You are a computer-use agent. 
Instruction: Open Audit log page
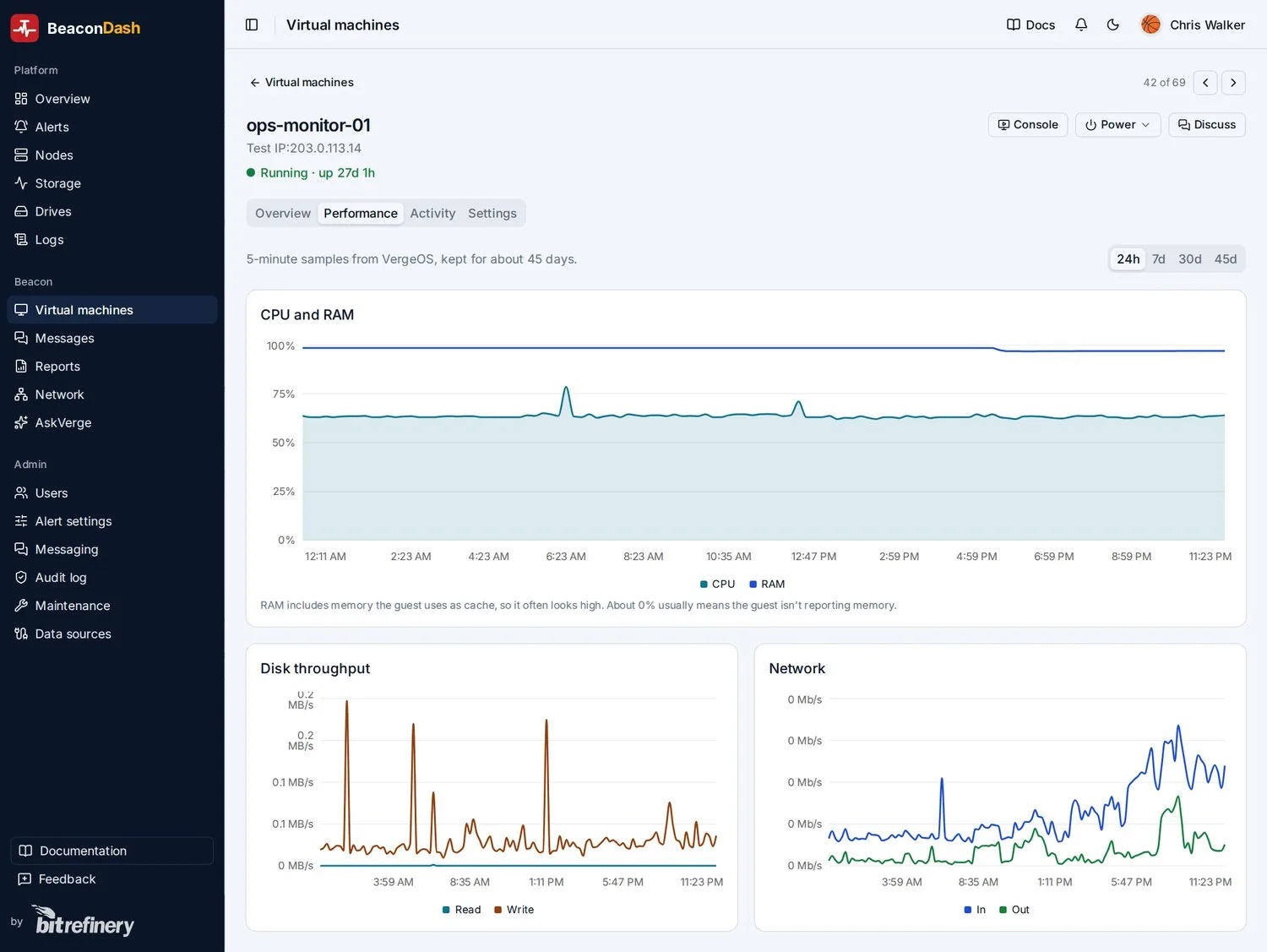point(111,578)
